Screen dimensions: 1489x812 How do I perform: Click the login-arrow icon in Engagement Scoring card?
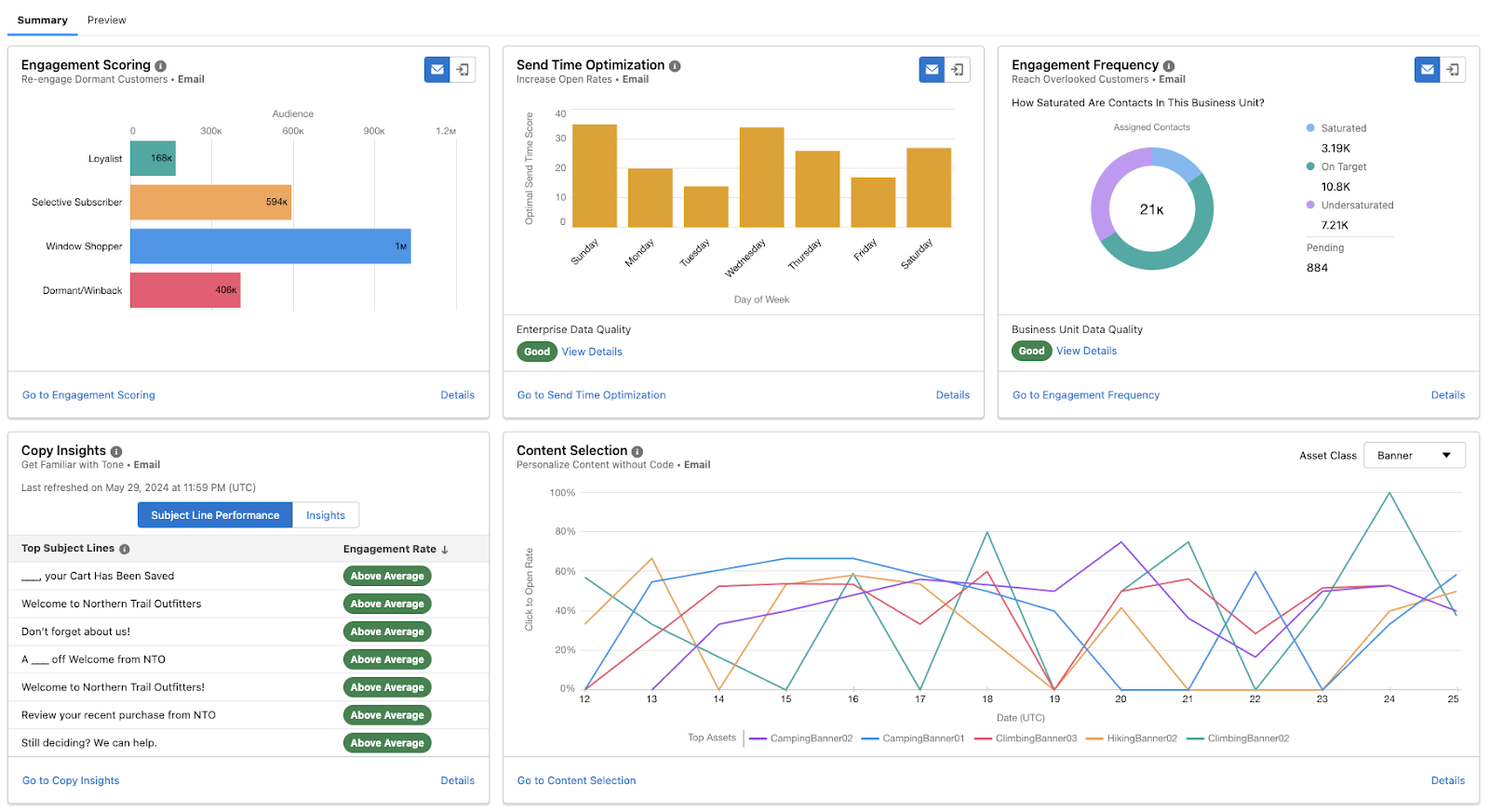pyautogui.click(x=463, y=70)
